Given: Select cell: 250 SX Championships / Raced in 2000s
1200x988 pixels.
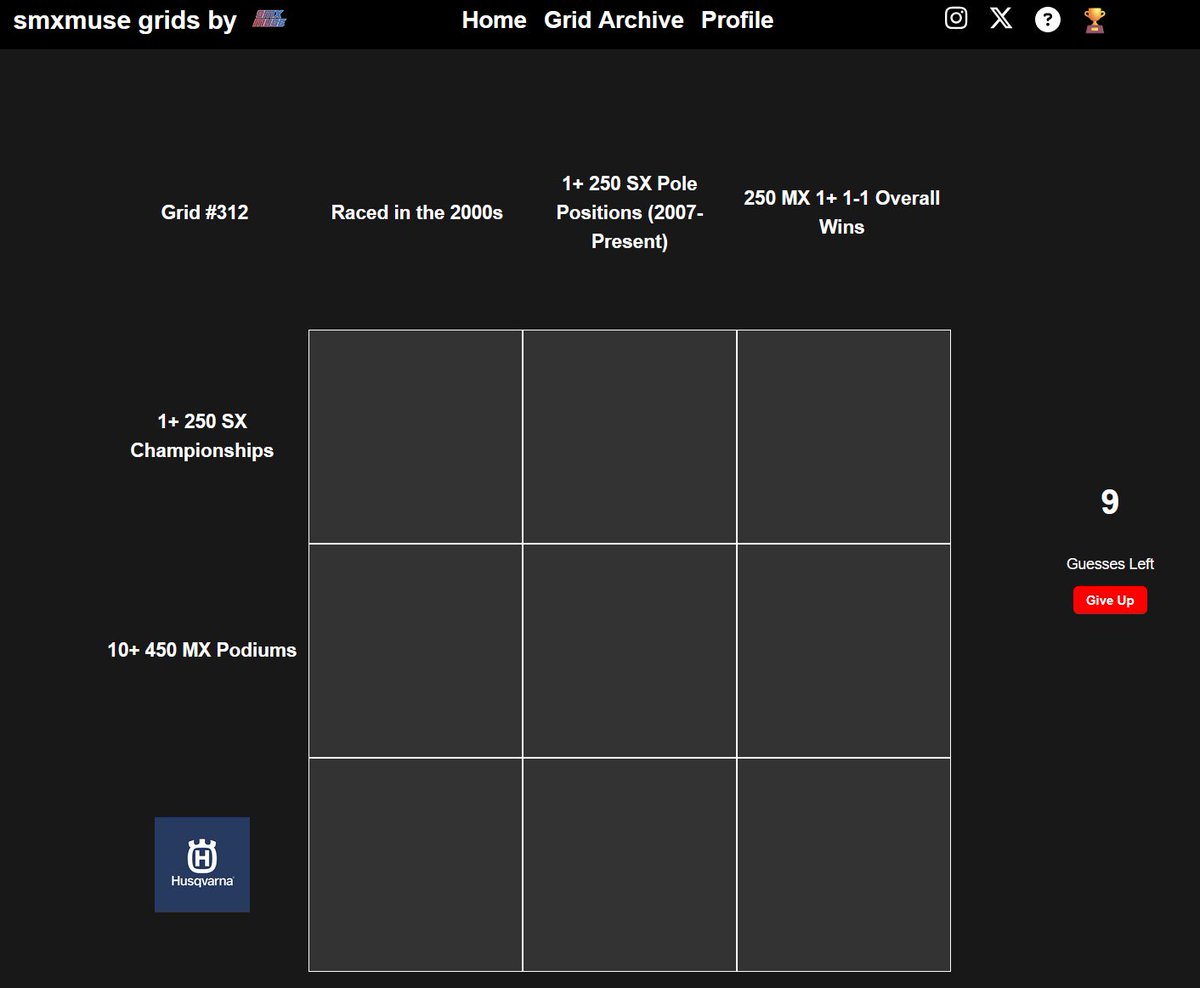Looking at the screenshot, I should 416,437.
